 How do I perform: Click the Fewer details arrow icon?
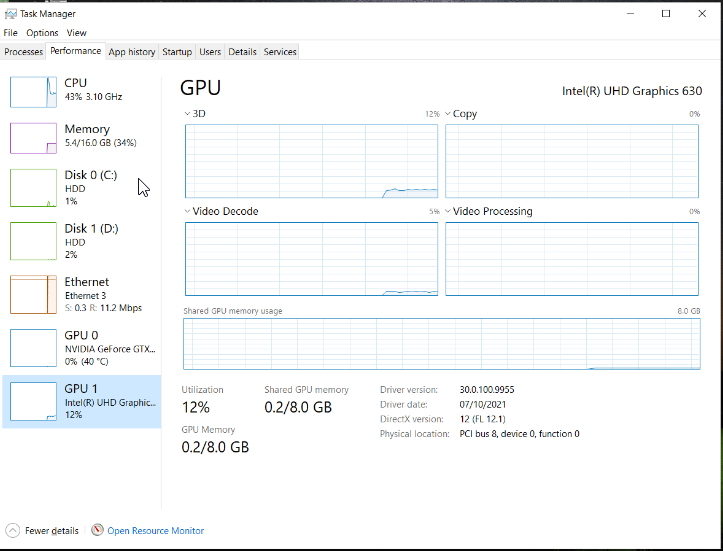point(13,531)
